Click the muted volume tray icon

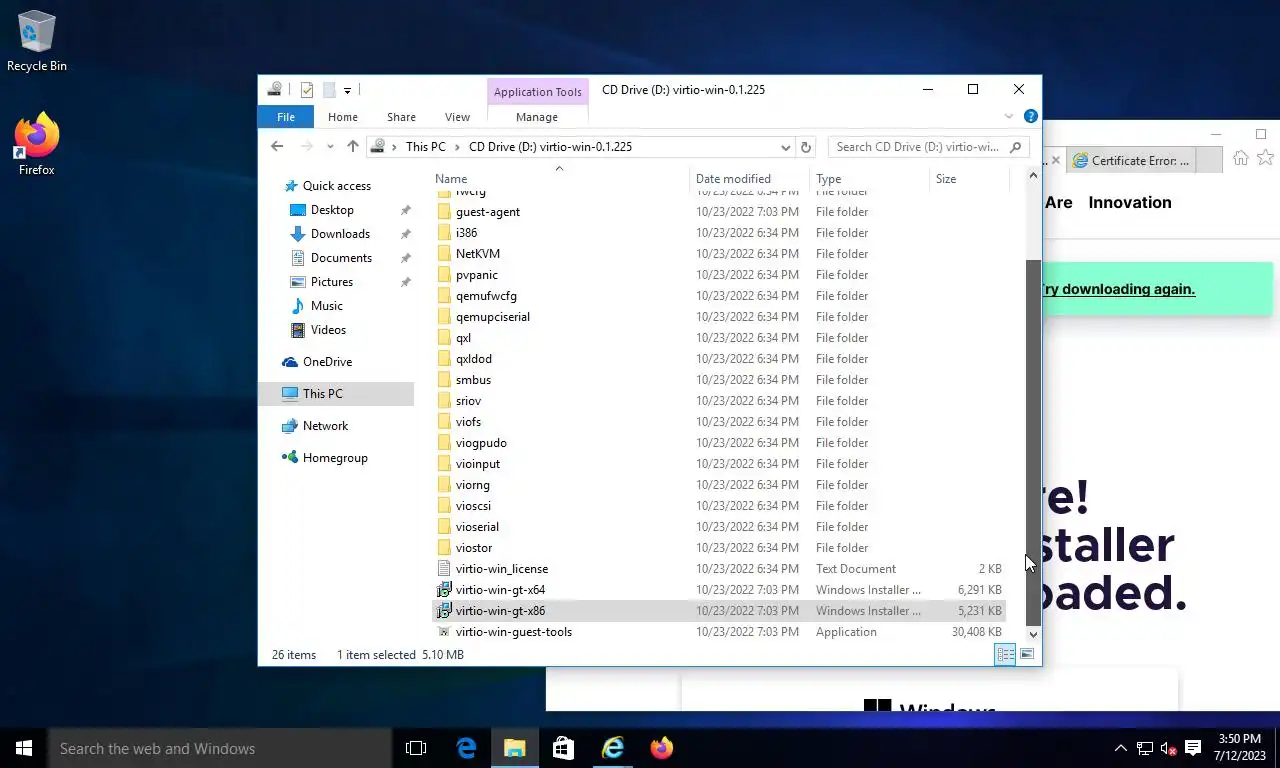click(1168, 748)
